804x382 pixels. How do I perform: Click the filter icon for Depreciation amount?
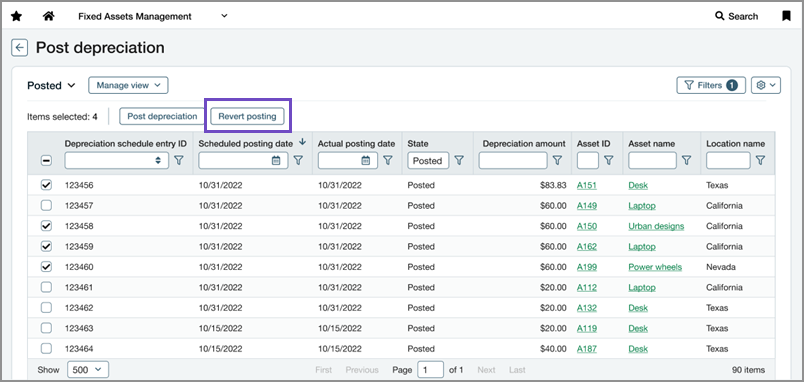pos(557,160)
